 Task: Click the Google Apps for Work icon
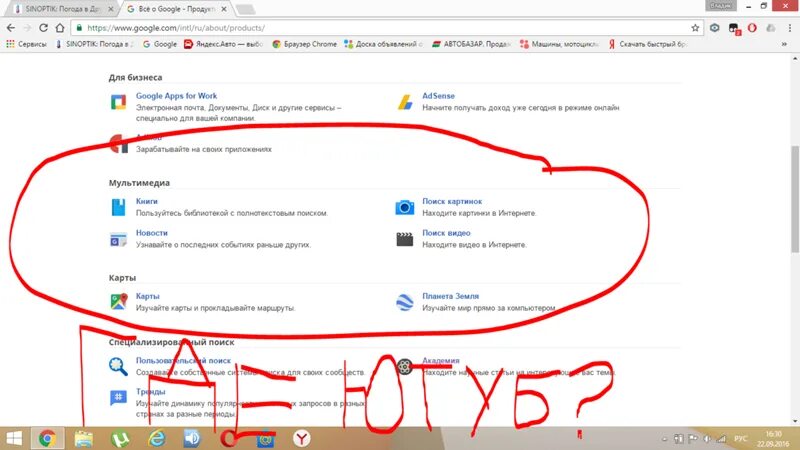point(118,102)
